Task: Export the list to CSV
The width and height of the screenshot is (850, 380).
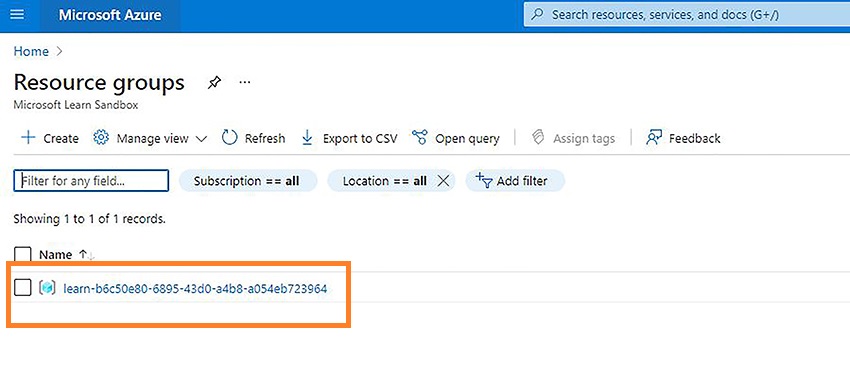Action: [349, 138]
